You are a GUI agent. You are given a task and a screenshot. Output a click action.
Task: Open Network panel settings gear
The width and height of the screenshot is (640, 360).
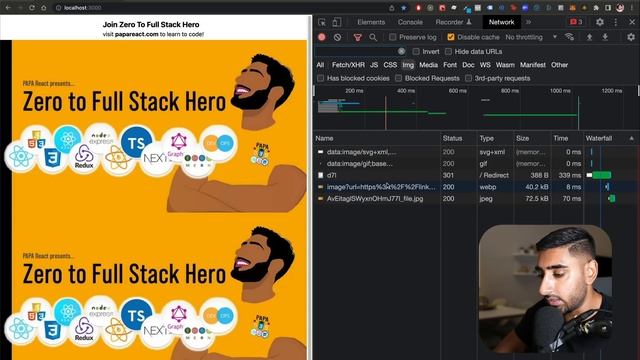(x=631, y=37)
